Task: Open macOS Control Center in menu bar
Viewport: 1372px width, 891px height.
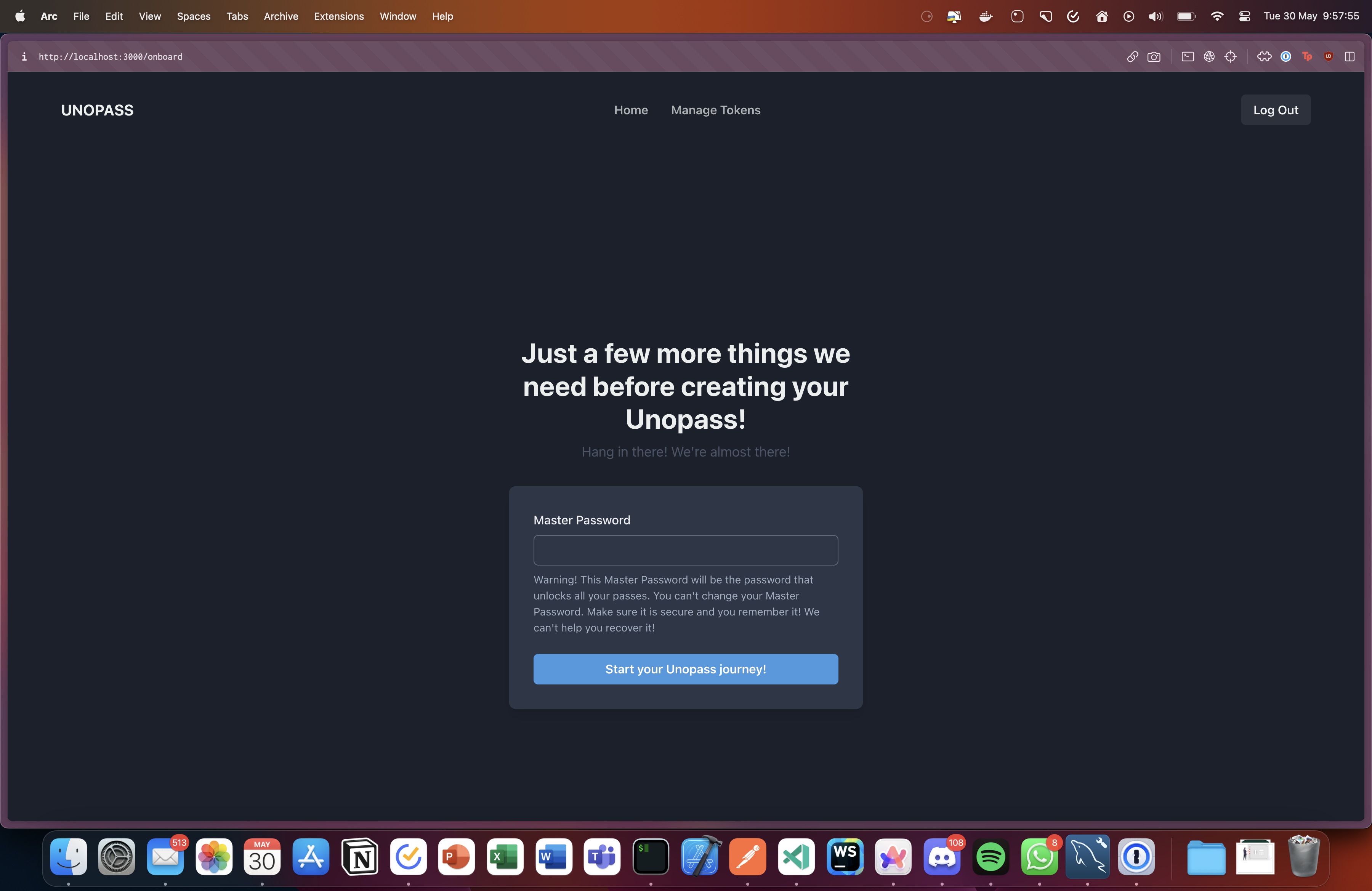Action: tap(1245, 16)
